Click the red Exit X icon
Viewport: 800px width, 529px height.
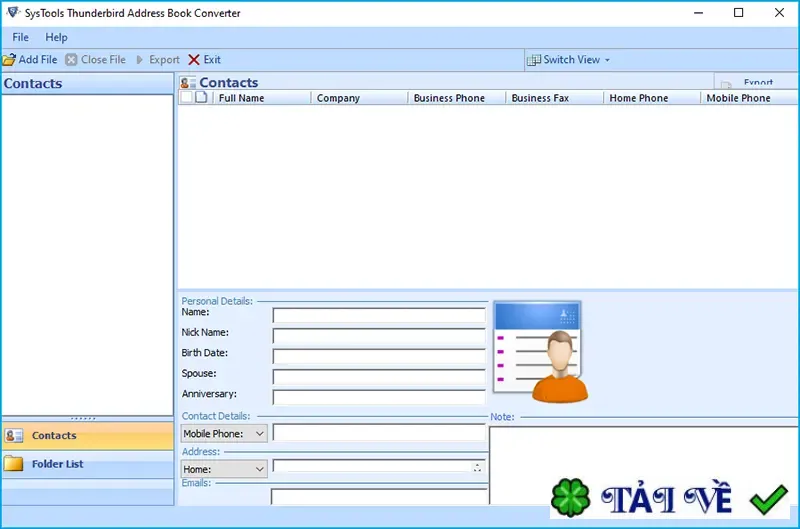click(194, 60)
